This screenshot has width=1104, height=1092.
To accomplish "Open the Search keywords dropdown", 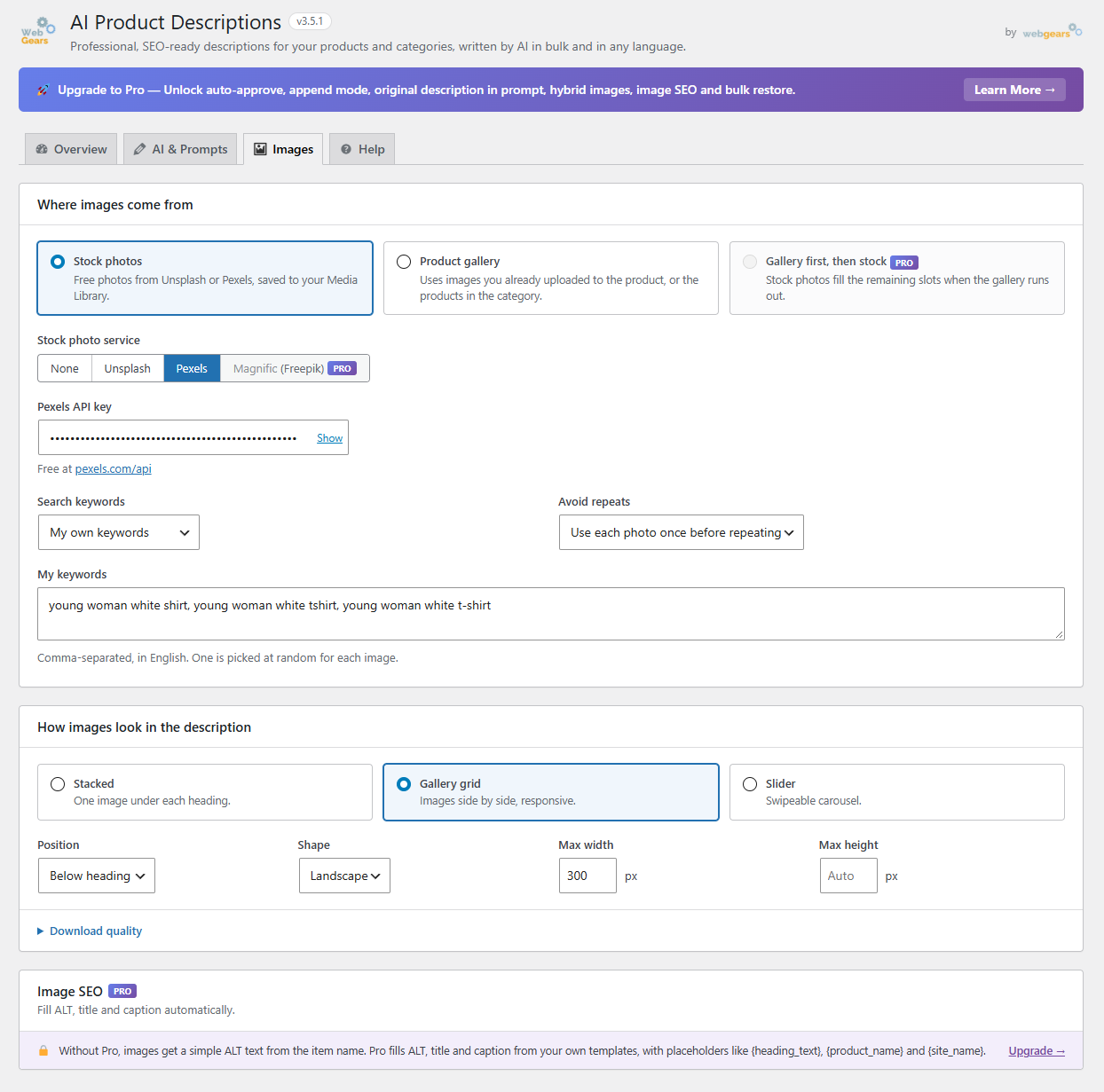I will (119, 532).
